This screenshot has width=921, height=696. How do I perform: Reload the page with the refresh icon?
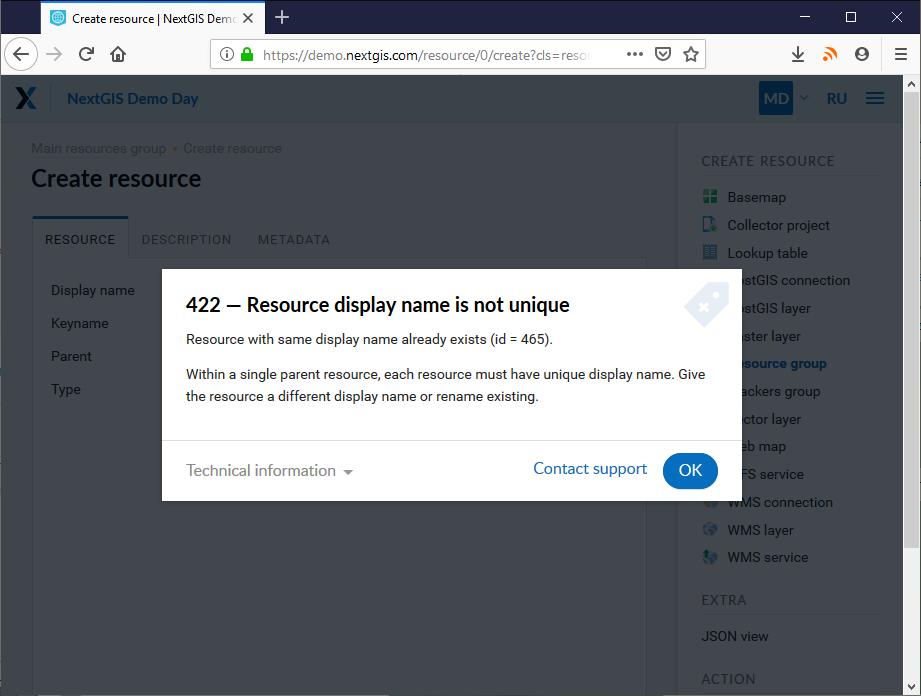point(86,54)
